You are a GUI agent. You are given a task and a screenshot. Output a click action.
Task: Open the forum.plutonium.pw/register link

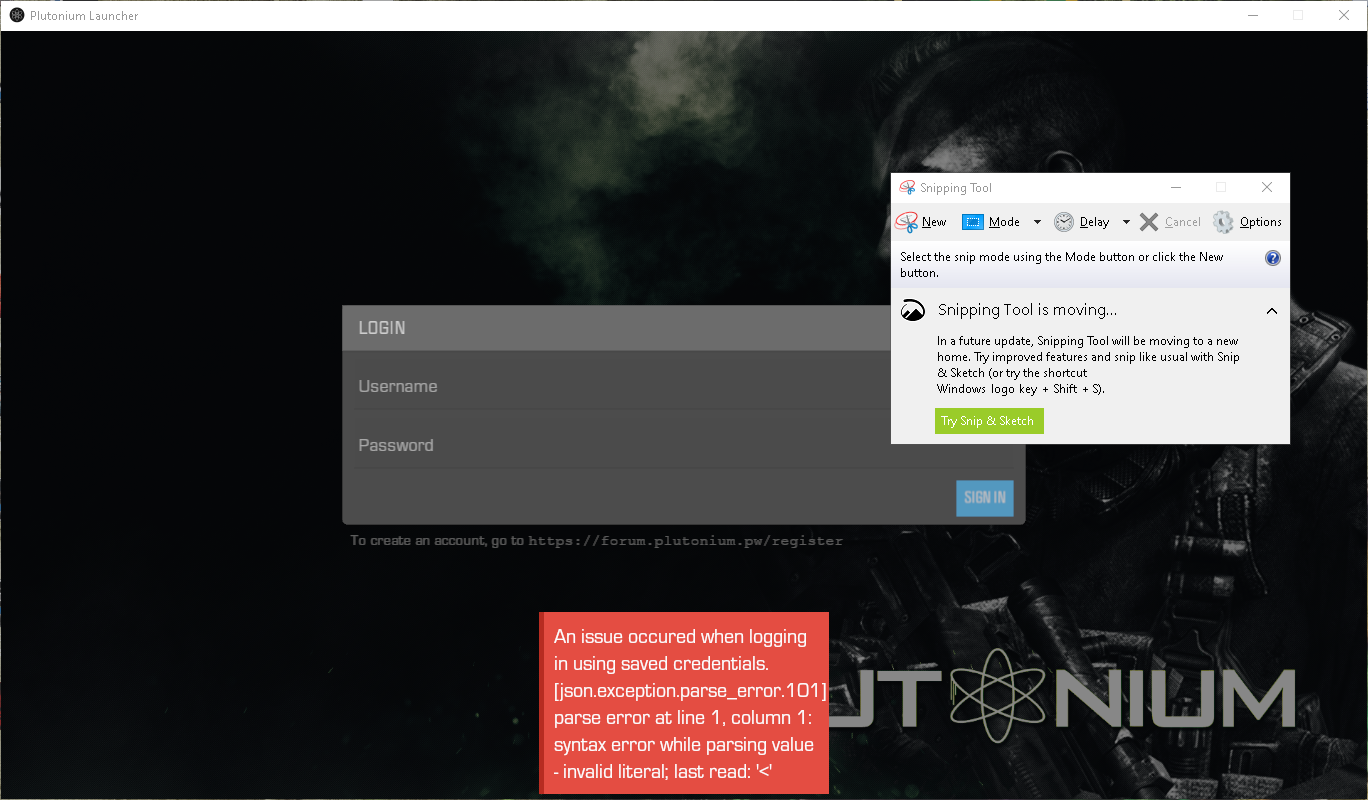pos(685,541)
